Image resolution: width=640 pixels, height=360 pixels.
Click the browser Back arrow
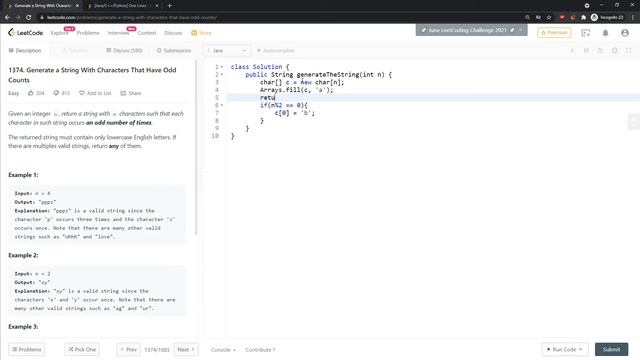pyautogui.click(x=7, y=17)
